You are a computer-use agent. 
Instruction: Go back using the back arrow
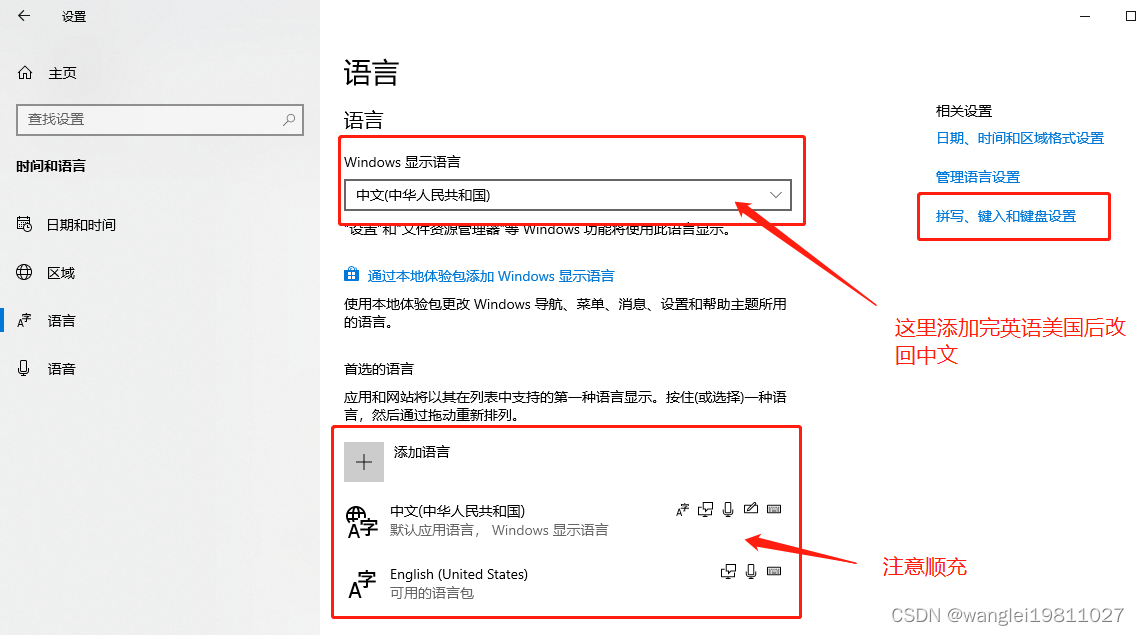[x=24, y=15]
